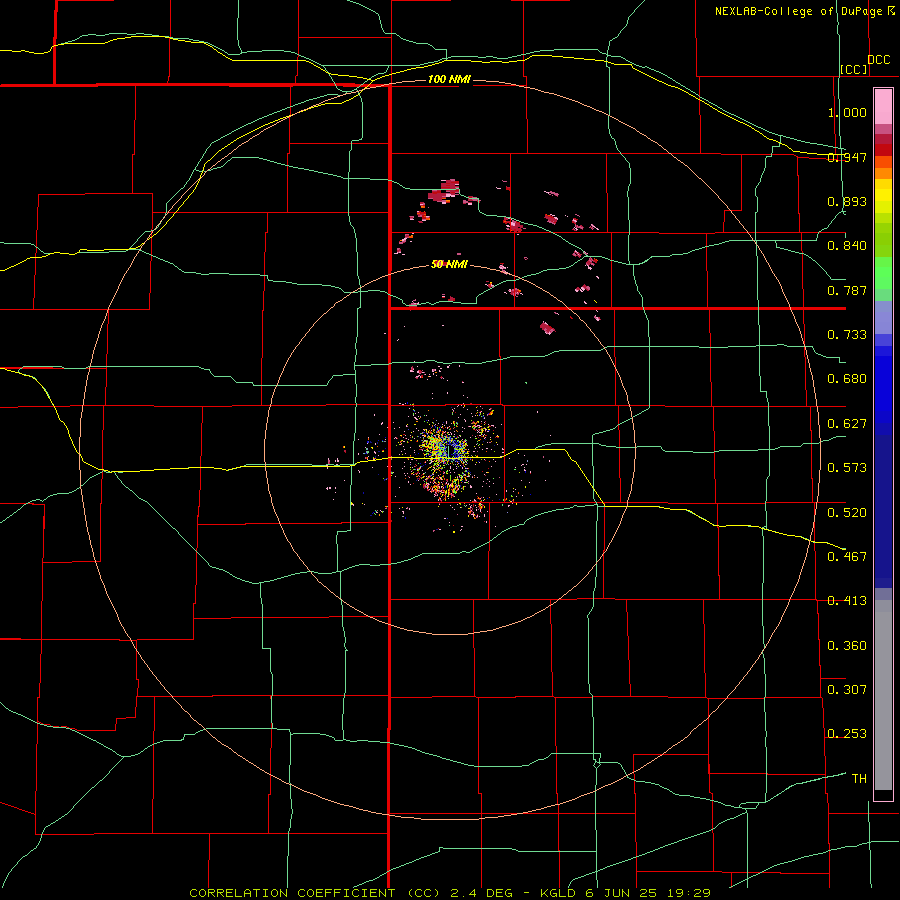Image resolution: width=900 pixels, height=900 pixels.
Task: Click the 1.000 scale value
Action: 847,112
